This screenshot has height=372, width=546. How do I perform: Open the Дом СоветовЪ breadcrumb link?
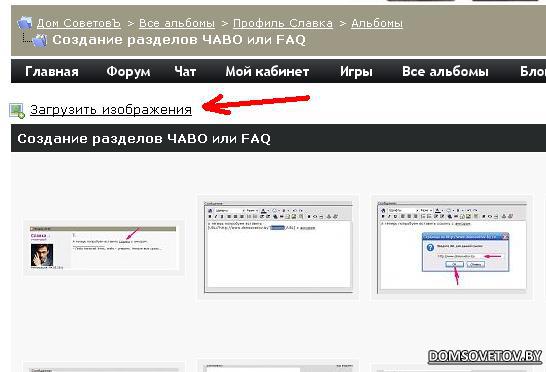coord(79,23)
